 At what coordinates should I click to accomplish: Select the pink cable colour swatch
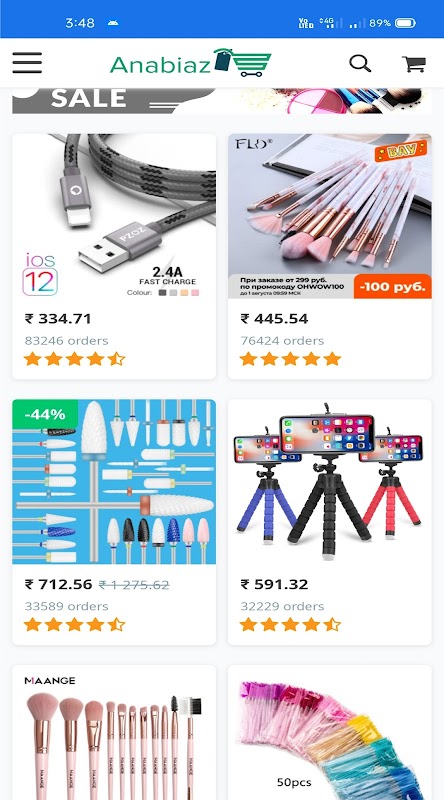pyautogui.click(x=195, y=293)
